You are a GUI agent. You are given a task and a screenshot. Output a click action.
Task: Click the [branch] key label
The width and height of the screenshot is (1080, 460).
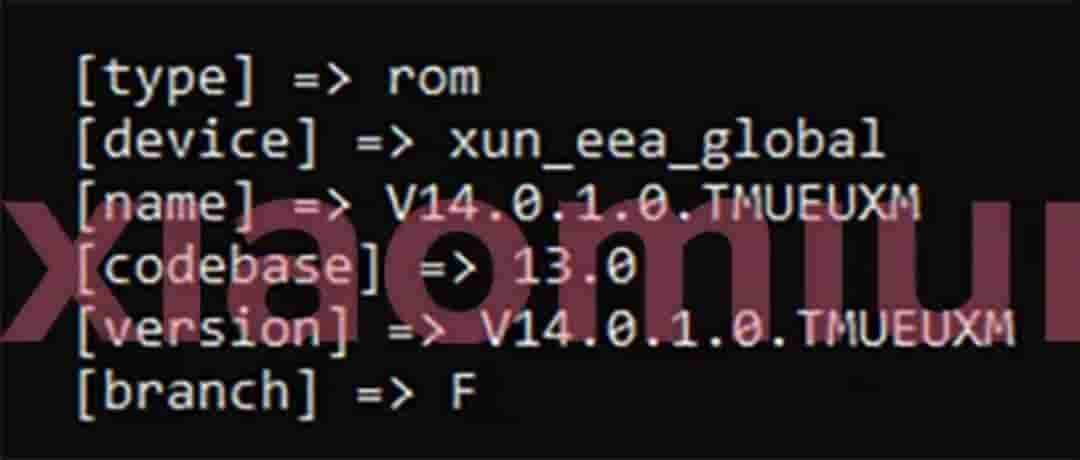(196, 395)
